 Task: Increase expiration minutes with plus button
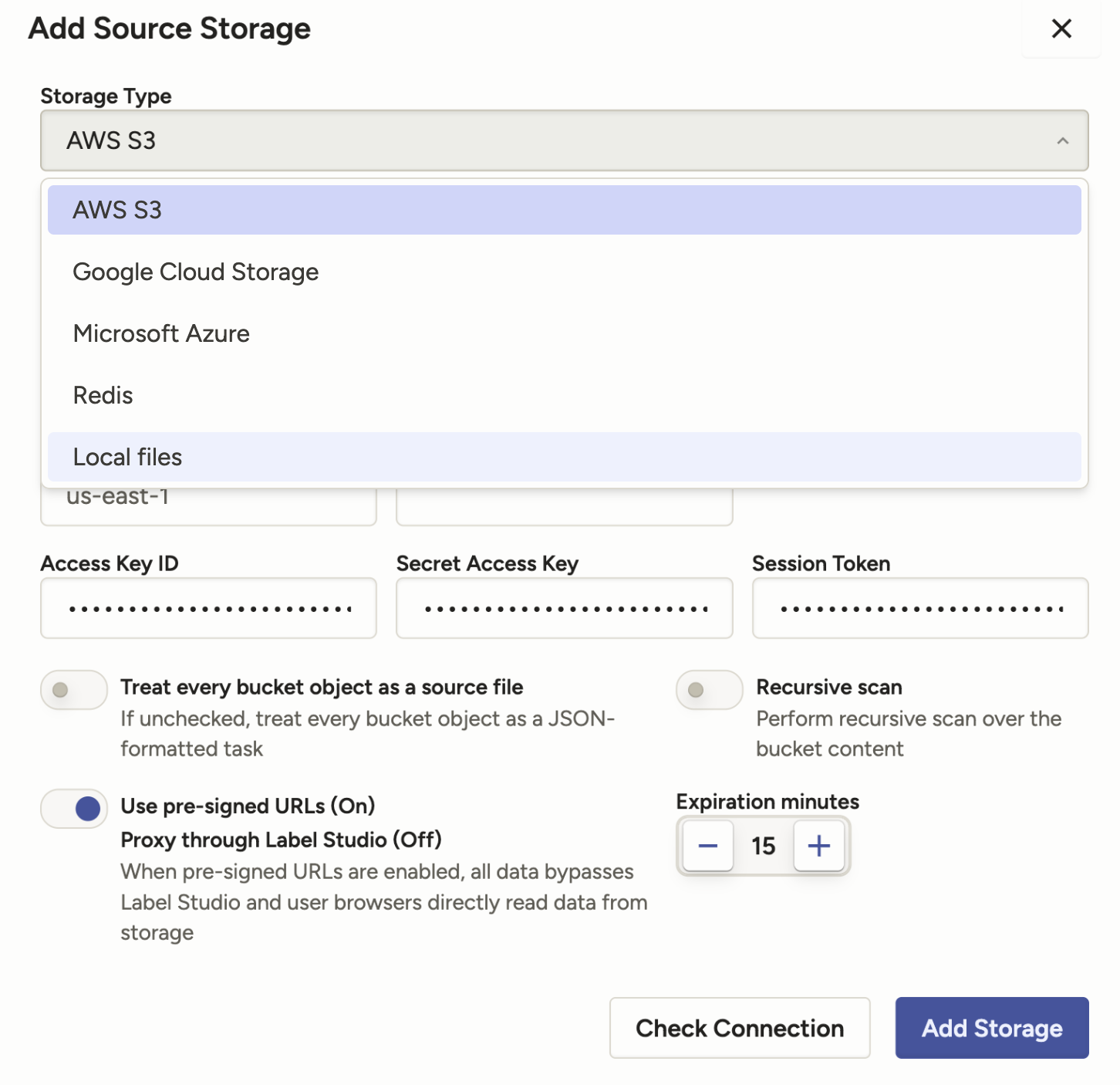819,846
